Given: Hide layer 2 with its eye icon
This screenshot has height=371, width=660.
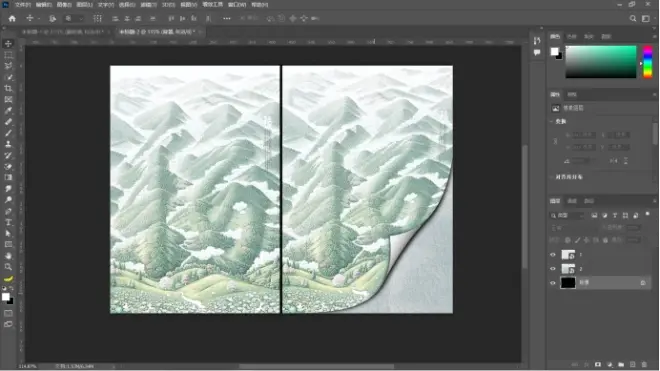Looking at the screenshot, I should [x=553, y=269].
